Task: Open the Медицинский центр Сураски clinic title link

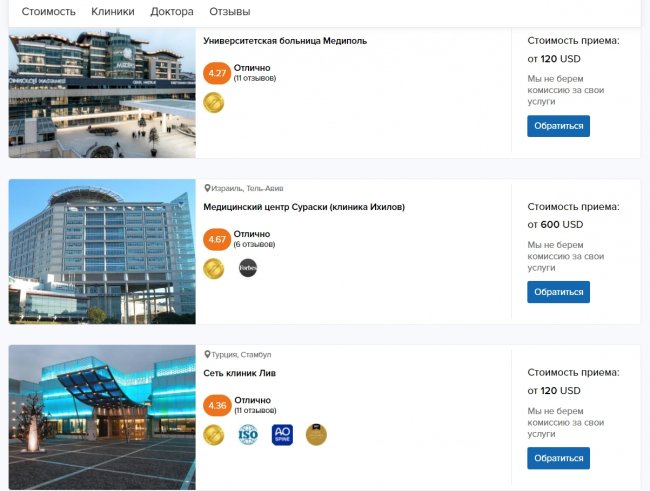Action: tap(303, 207)
